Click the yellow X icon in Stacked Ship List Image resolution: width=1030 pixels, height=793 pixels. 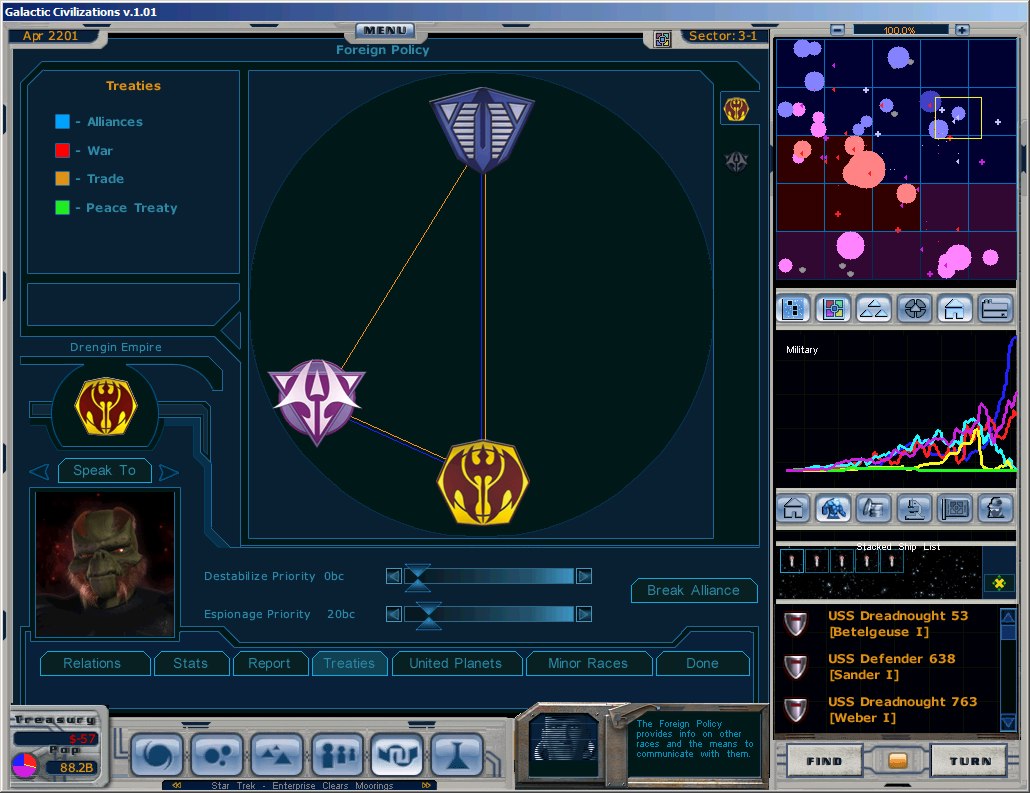pyautogui.click(x=998, y=582)
